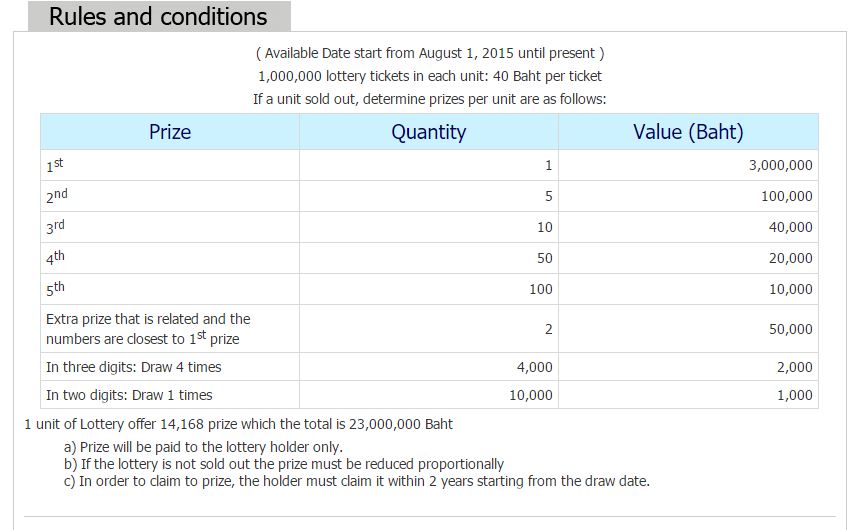Select the Prize column header
The width and height of the screenshot is (863, 530).
170,132
